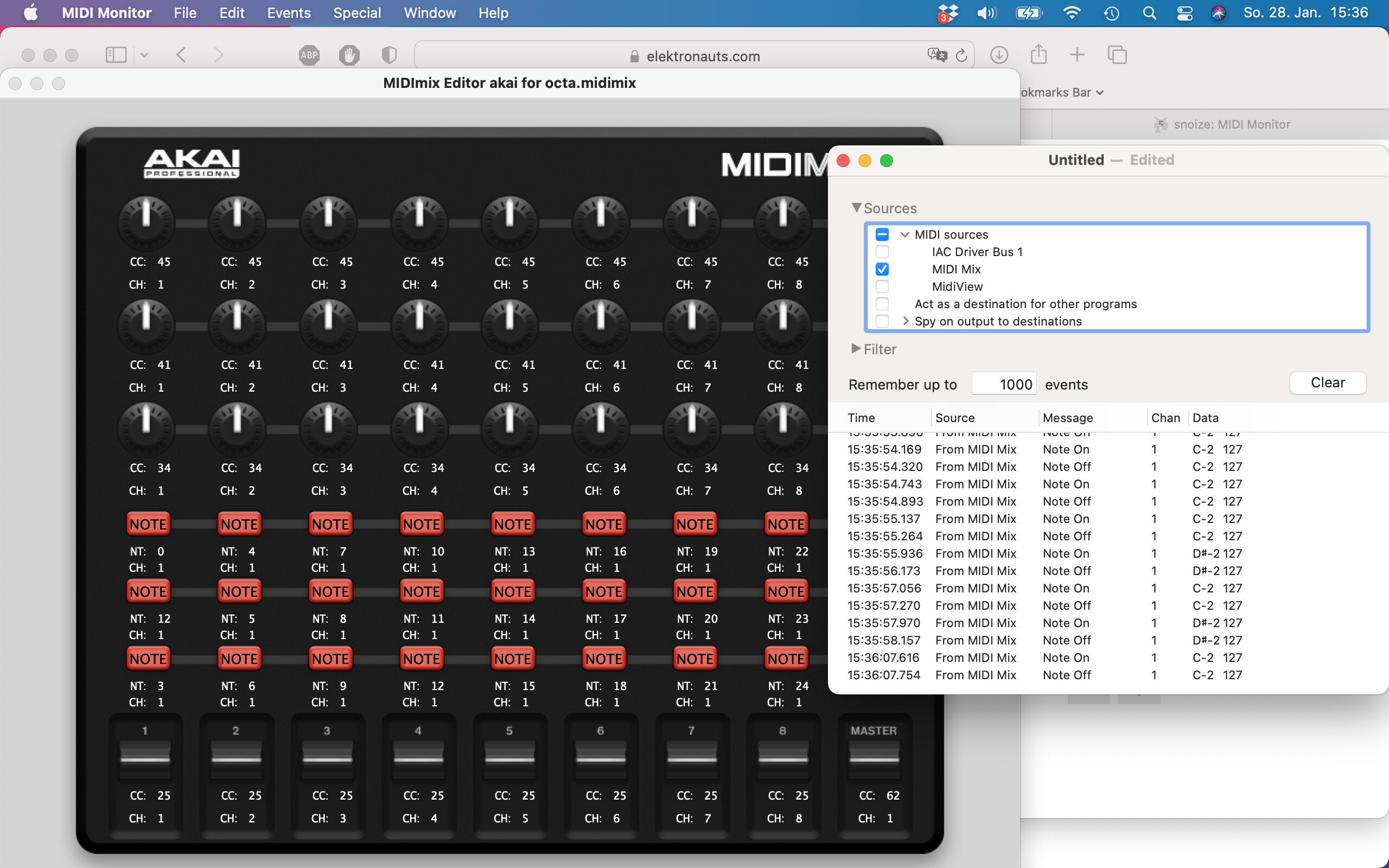Click the MASTER fader handle
Image resolution: width=1389 pixels, height=868 pixels.
(874, 758)
